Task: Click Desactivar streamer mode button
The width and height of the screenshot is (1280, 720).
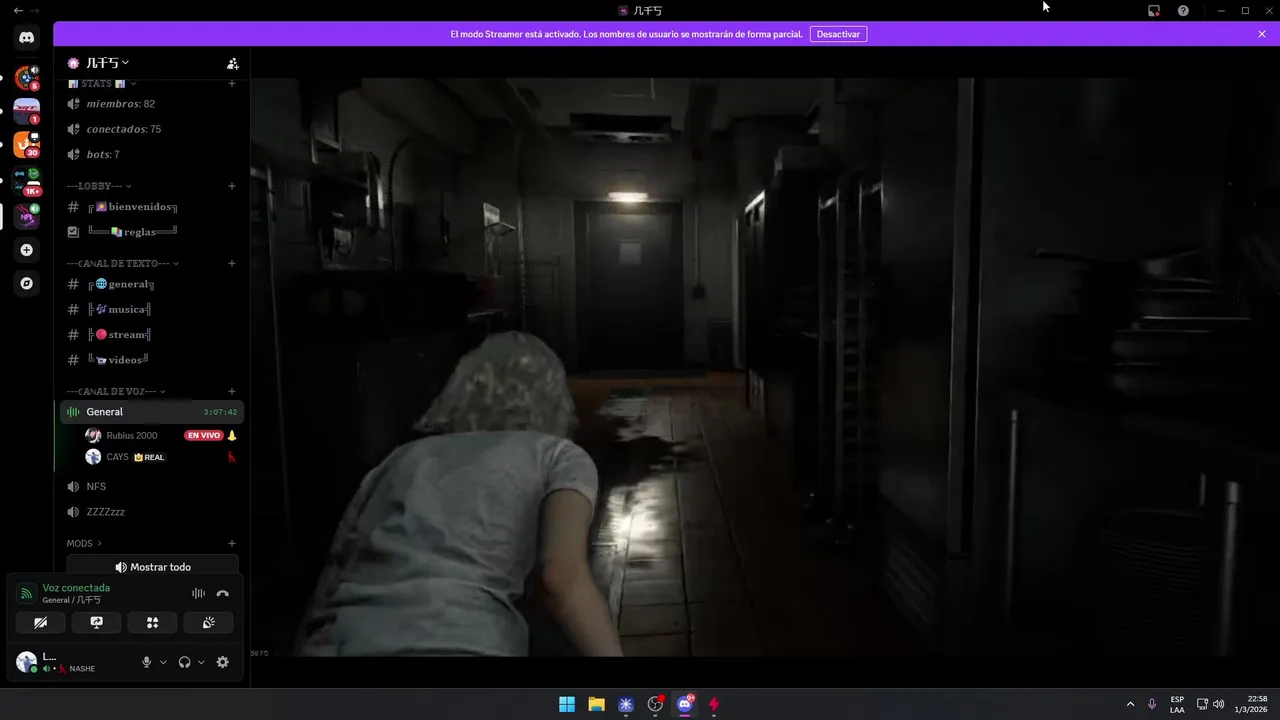Action: click(838, 34)
